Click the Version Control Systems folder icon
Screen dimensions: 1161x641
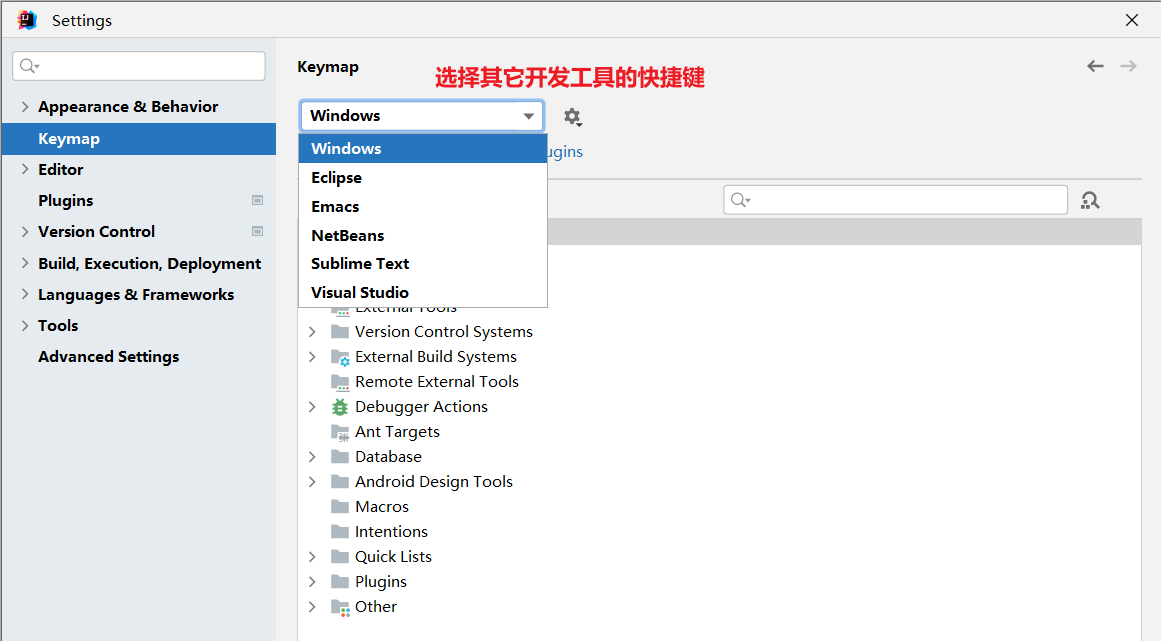coord(340,332)
